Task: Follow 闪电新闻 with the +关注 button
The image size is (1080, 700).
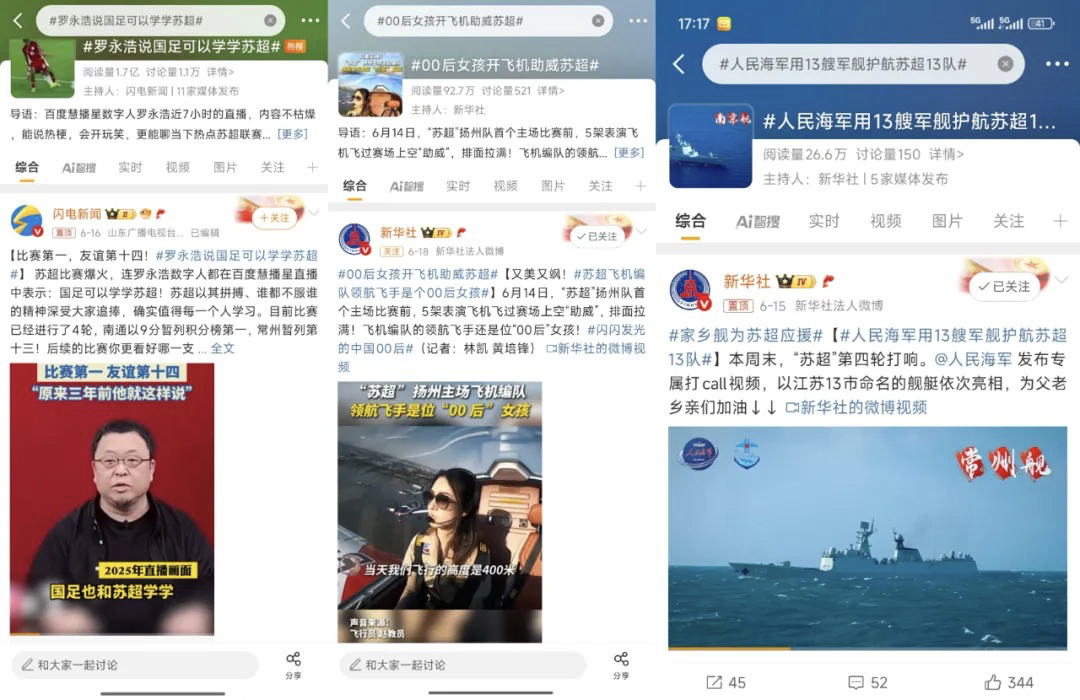Action: [275, 218]
